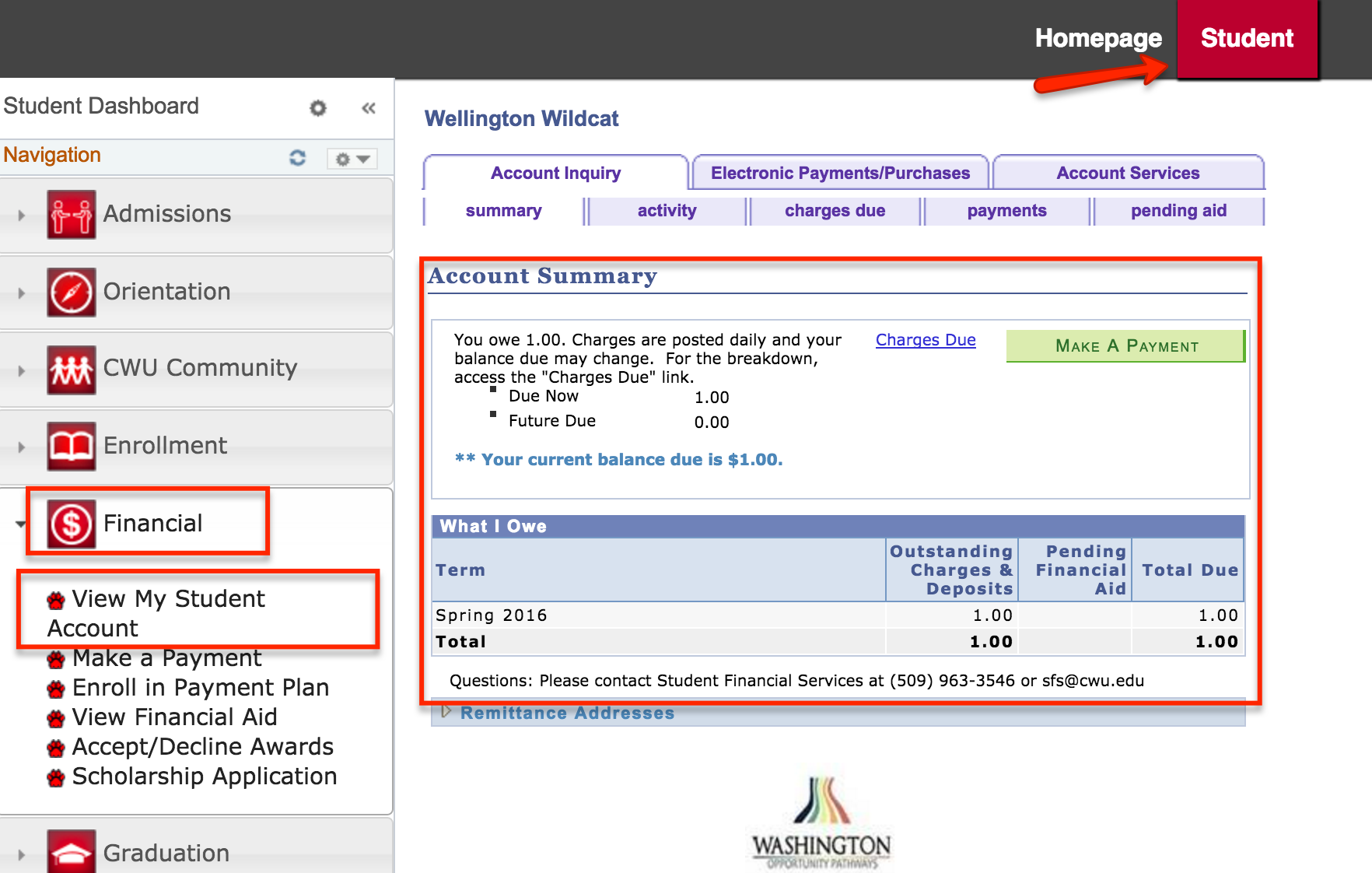The height and width of the screenshot is (873, 1372).
Task: Open the Charges Due link
Action: [x=926, y=340]
